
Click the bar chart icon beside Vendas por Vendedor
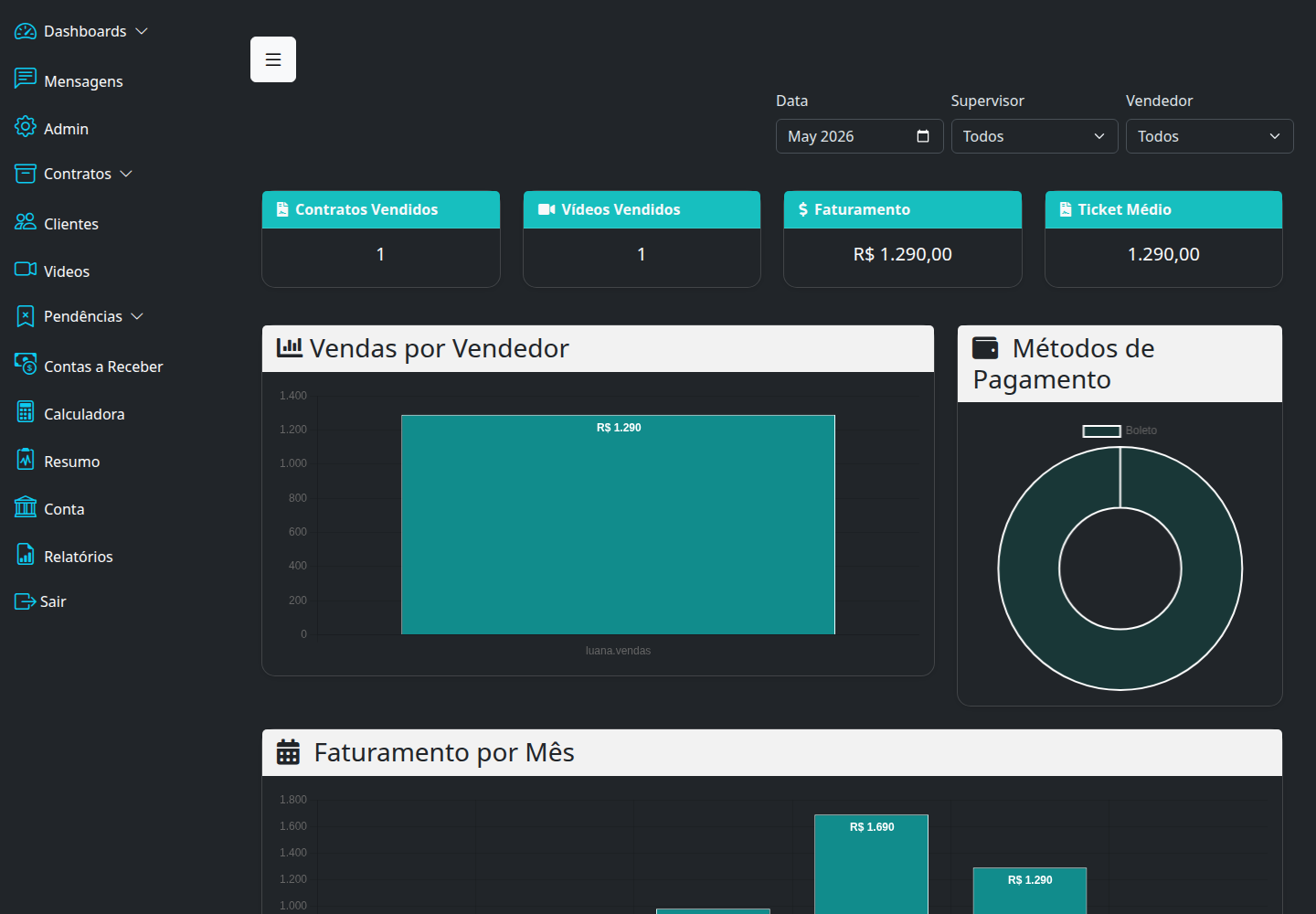(290, 347)
